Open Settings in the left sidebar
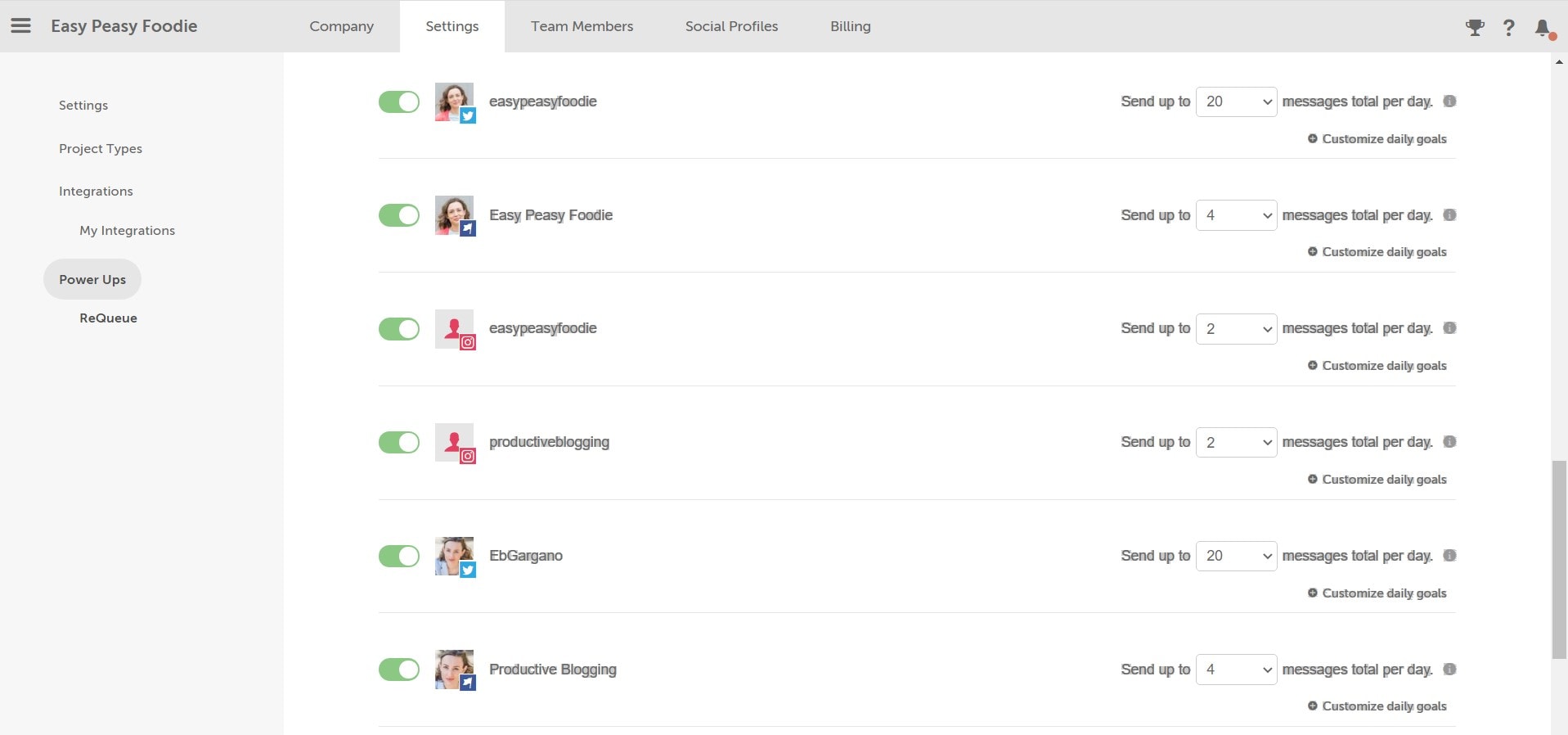 [x=83, y=106]
